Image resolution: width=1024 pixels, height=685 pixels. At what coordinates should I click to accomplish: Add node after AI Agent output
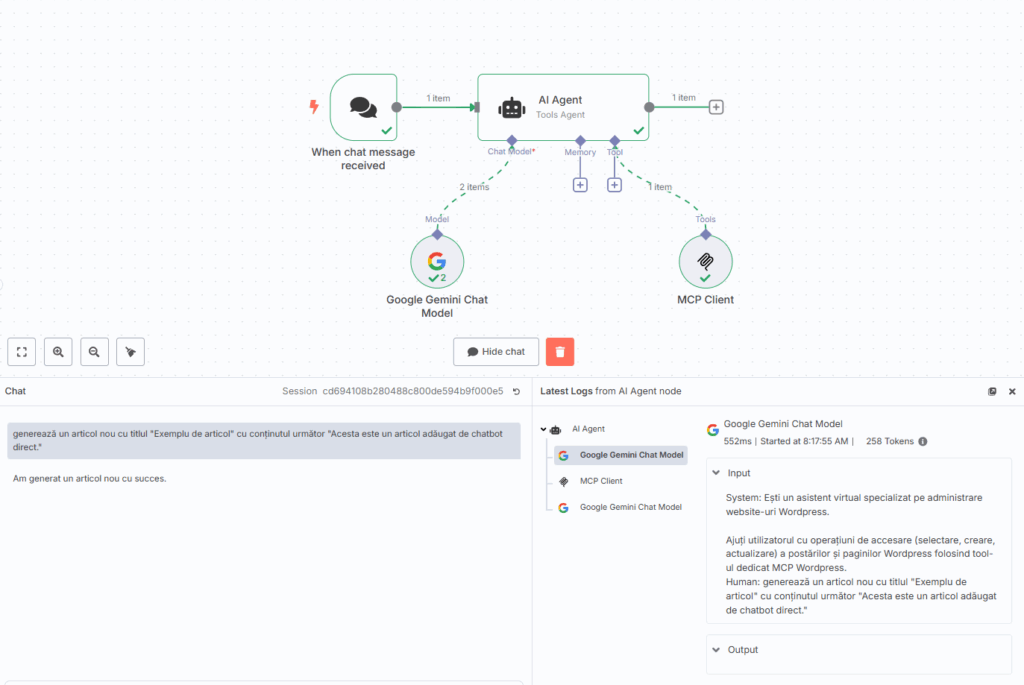click(x=716, y=107)
